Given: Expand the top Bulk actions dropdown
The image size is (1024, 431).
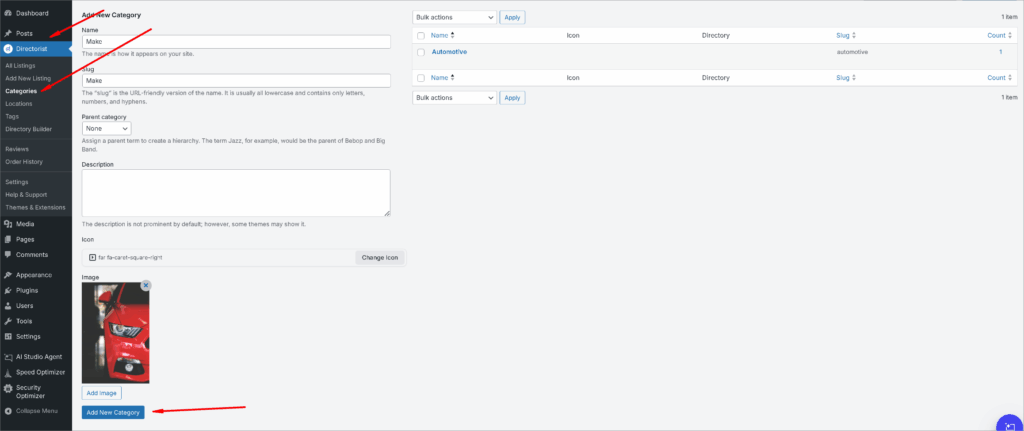Looking at the screenshot, I should 454,17.
